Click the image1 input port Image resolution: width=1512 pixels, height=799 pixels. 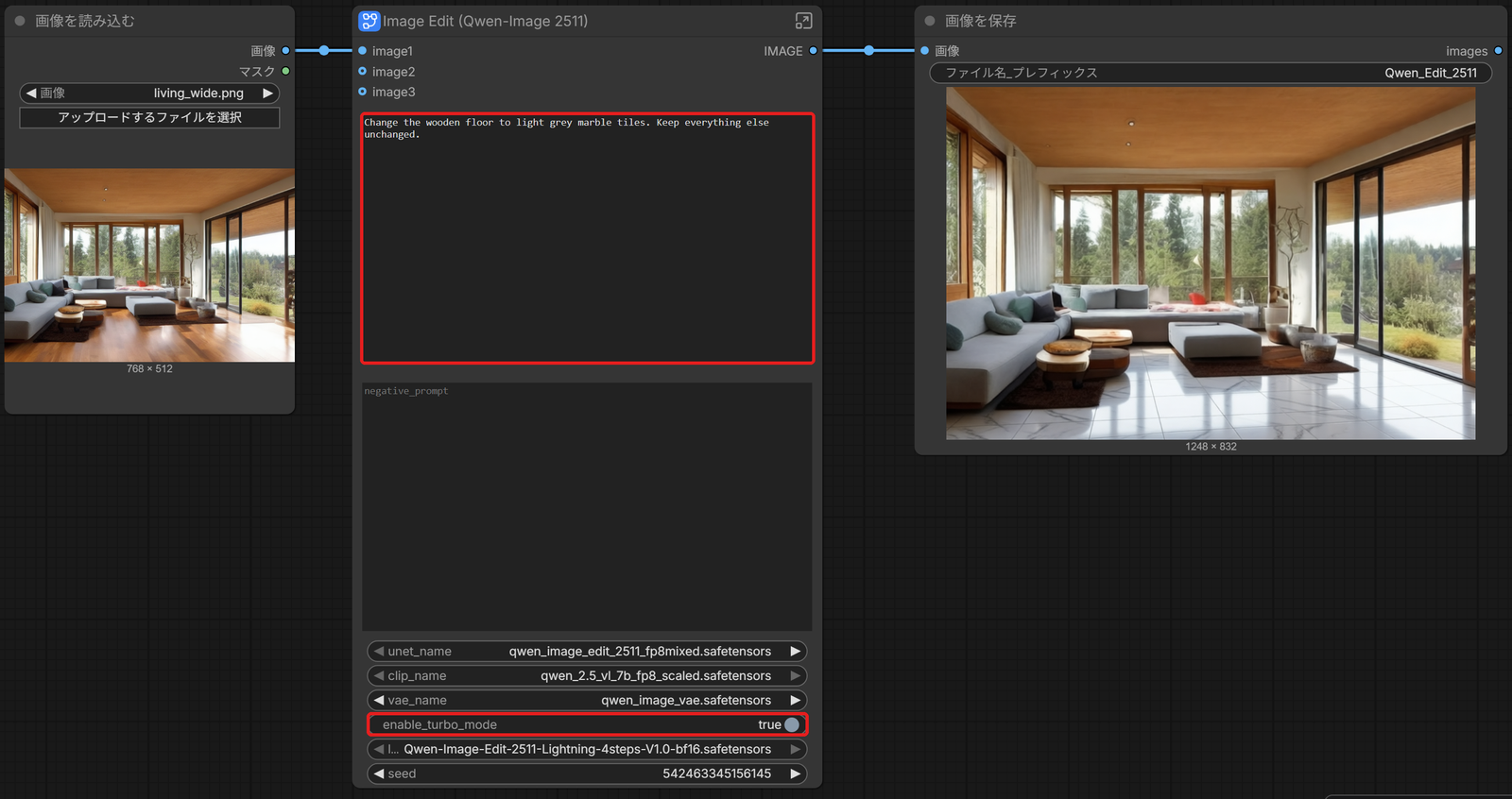click(362, 51)
